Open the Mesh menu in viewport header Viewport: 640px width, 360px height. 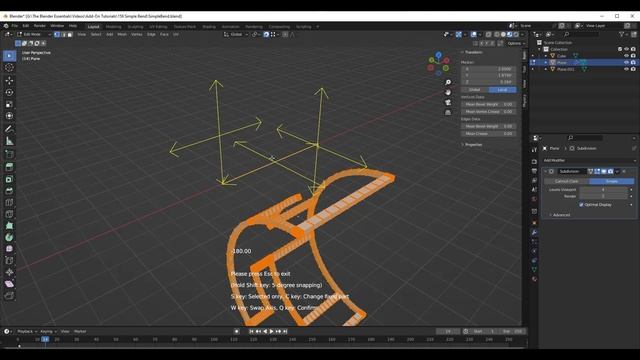point(122,35)
